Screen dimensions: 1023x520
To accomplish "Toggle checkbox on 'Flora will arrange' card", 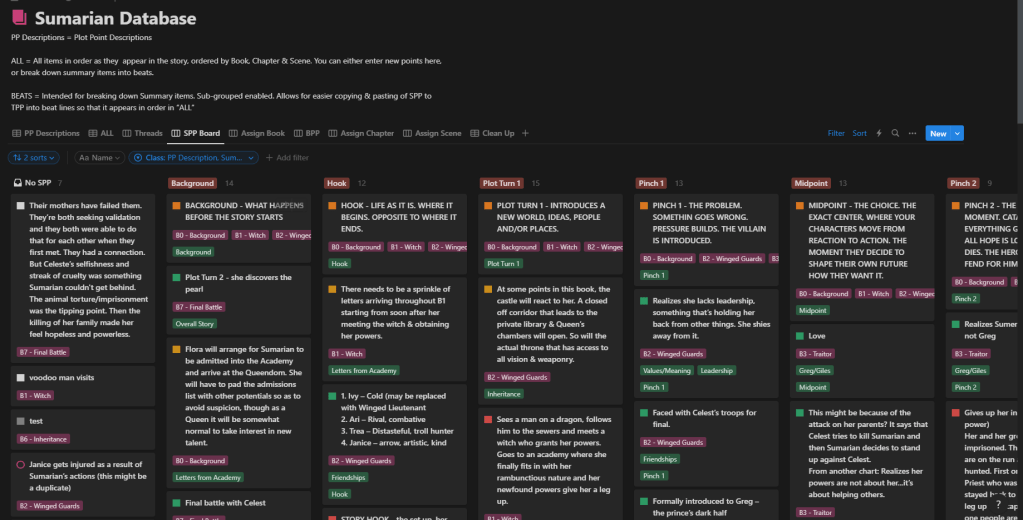I will click(176, 349).
